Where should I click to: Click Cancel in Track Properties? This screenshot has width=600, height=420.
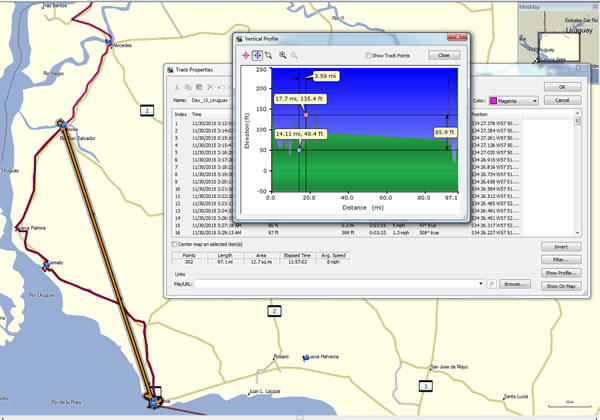[x=562, y=100]
